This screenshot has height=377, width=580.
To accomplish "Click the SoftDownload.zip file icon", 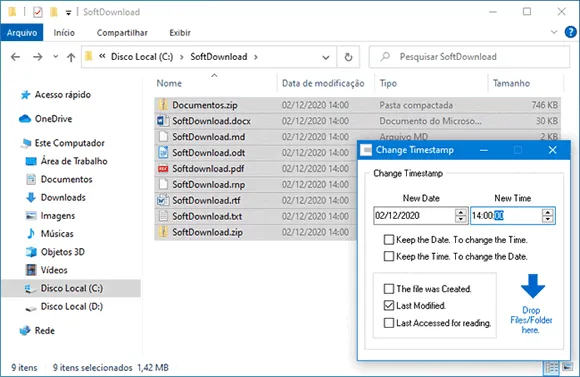I will tap(163, 232).
